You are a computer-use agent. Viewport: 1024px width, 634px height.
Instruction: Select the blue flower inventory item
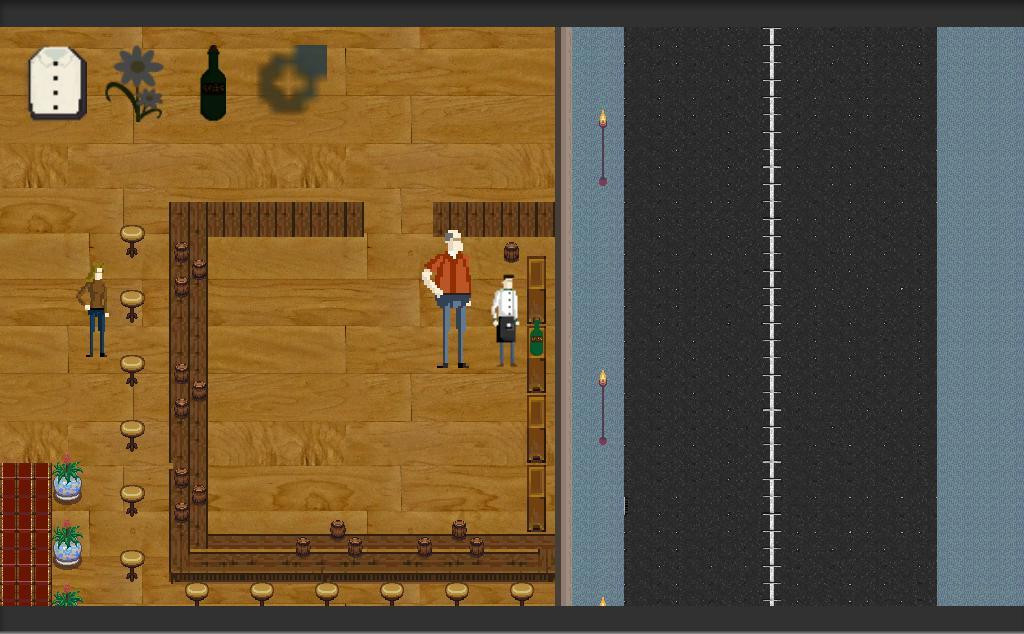click(x=135, y=84)
